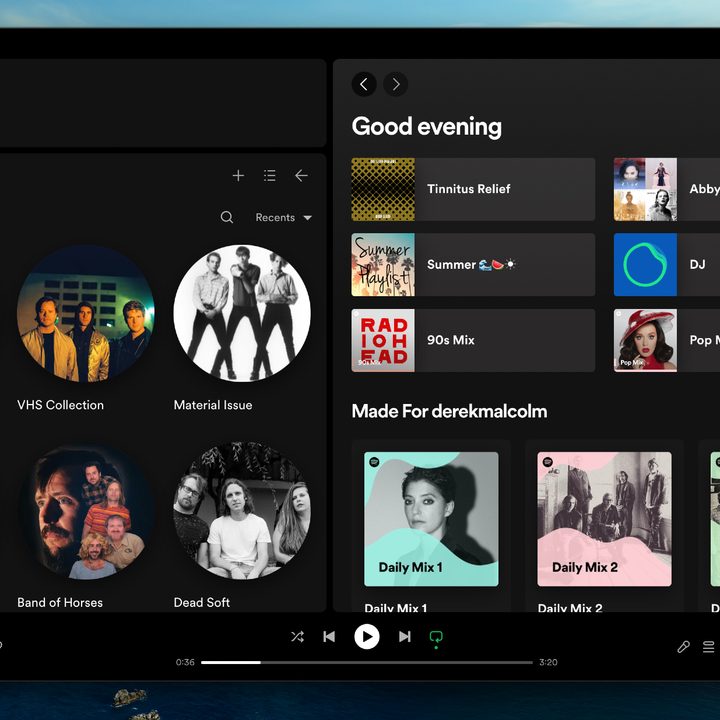The width and height of the screenshot is (720, 720).
Task: Click the Pop Mix cover art
Action: pos(645,340)
